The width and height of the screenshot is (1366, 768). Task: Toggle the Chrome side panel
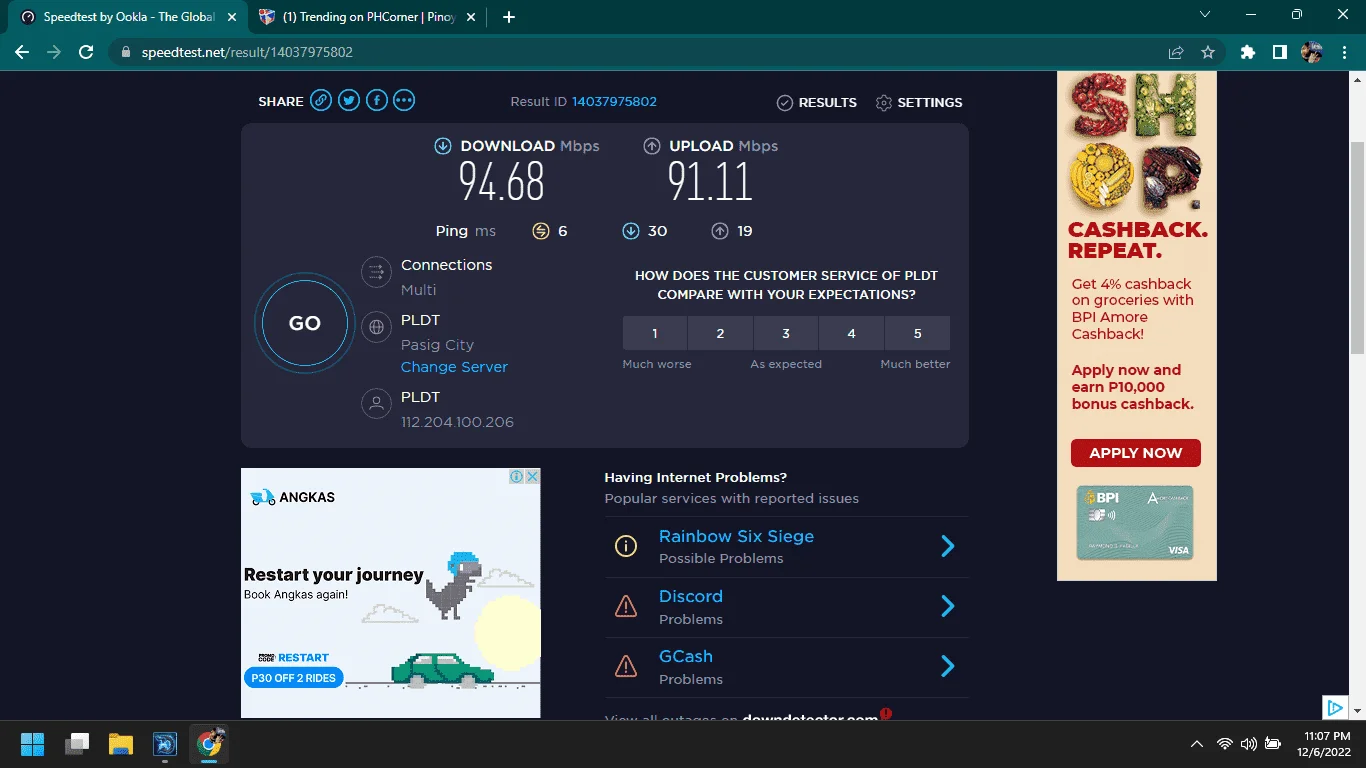(1279, 52)
